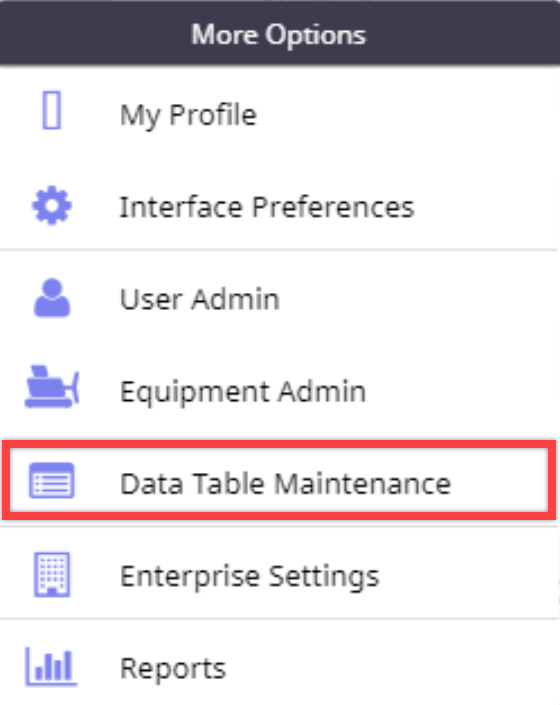Click empty space right of Reports label
The height and width of the screenshot is (705, 560).
[391, 669]
